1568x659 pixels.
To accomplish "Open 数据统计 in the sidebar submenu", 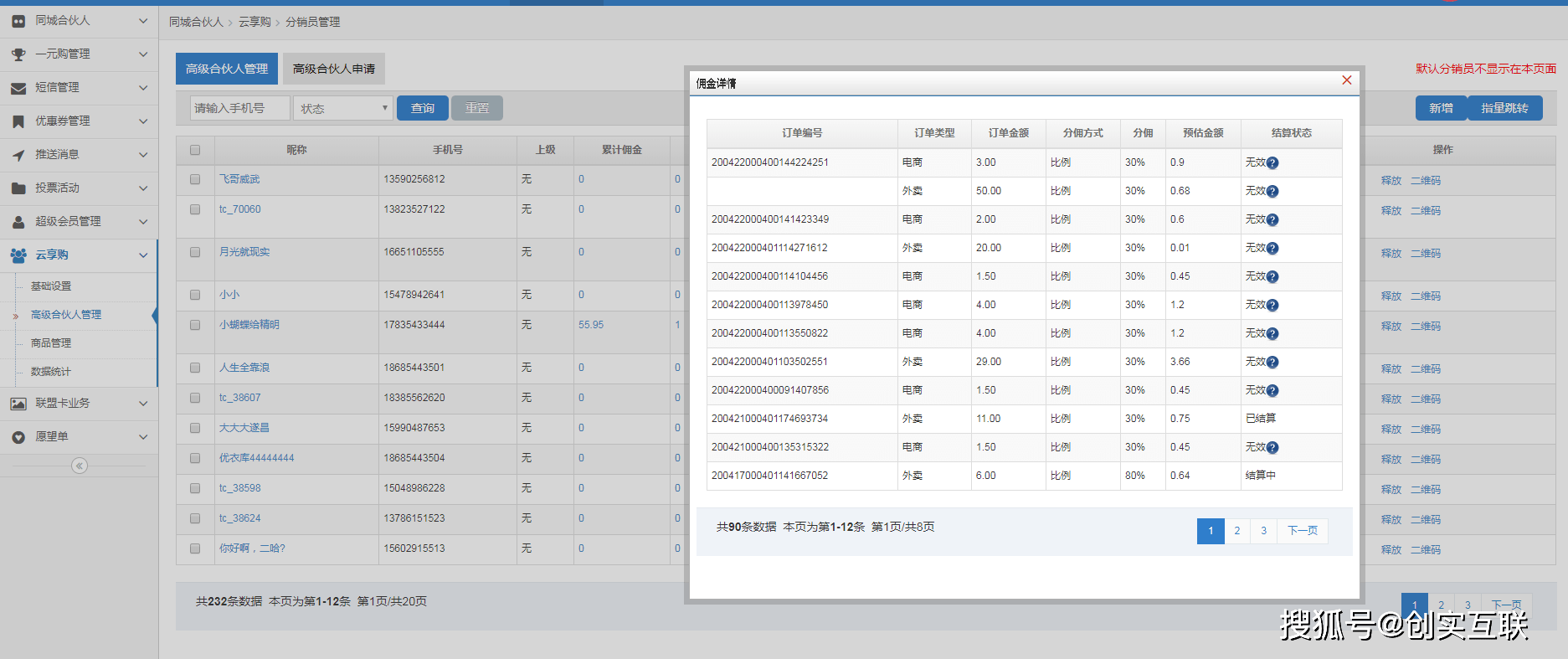I will tap(51, 372).
